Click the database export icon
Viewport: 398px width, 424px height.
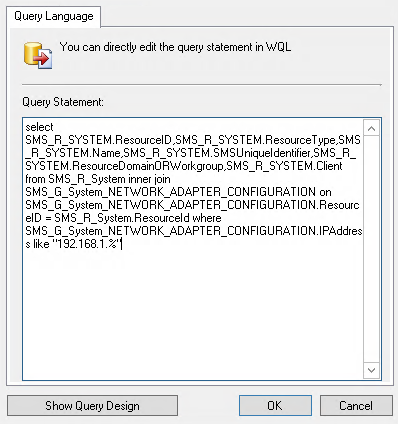pos(38,56)
